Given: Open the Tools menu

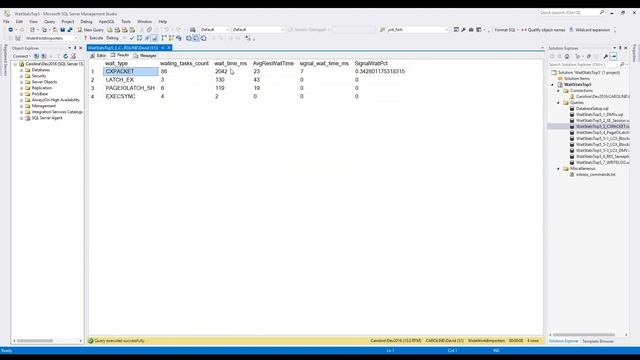Looking at the screenshot, I should [126, 21].
